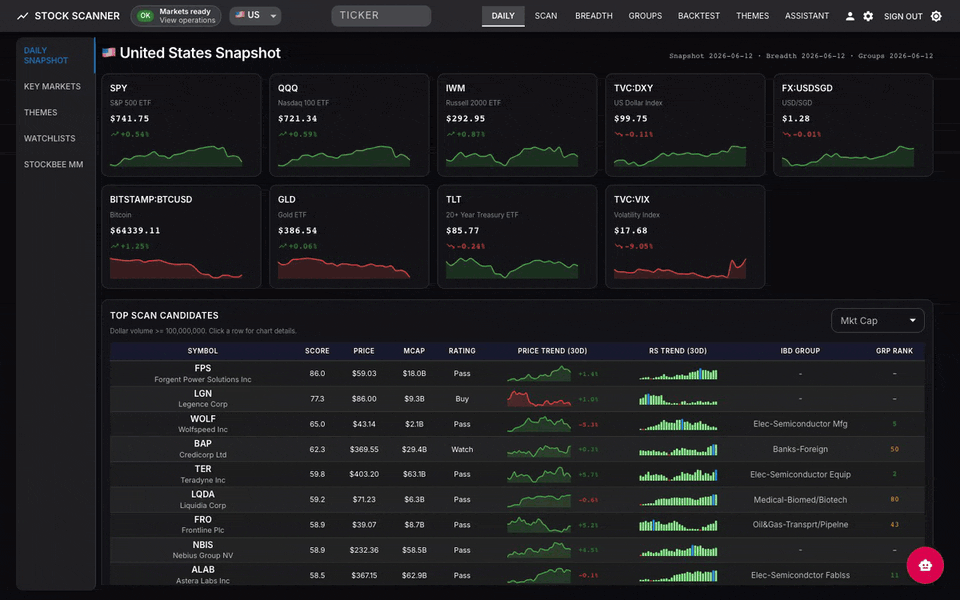Open the Mkt Cap sort dropdown
960x600 pixels.
coord(877,320)
